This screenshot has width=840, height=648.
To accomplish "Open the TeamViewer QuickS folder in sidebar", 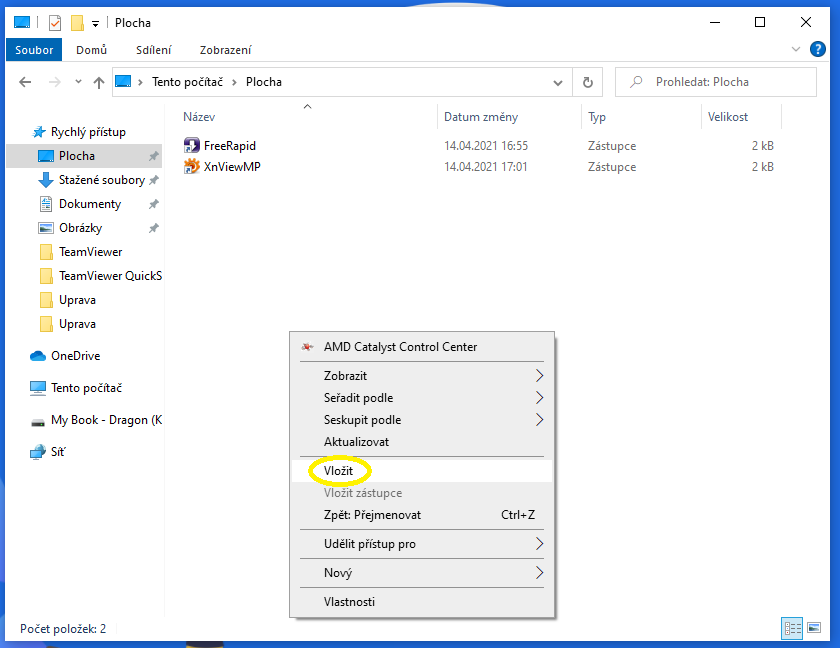I will (x=110, y=276).
